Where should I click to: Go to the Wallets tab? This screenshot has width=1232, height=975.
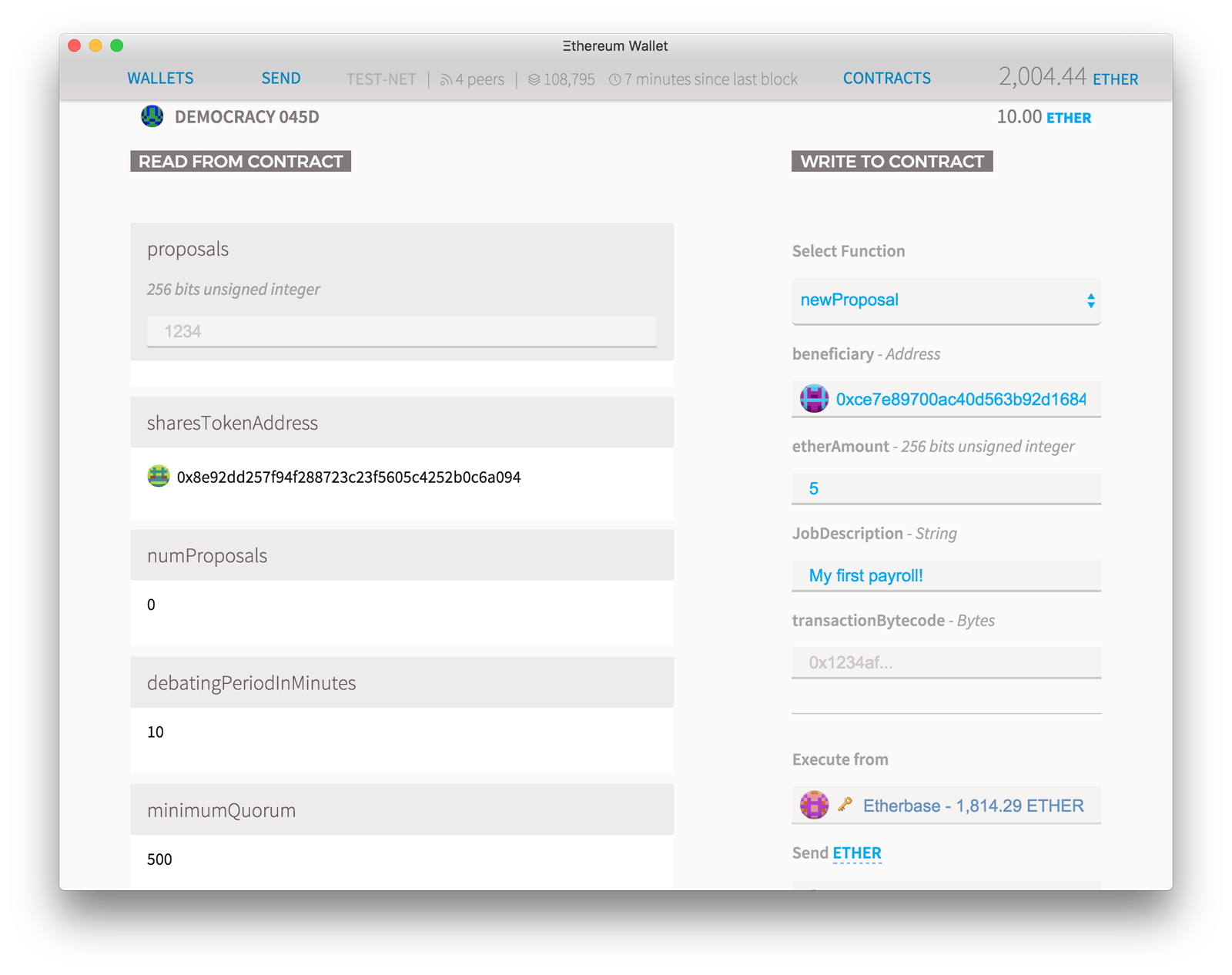pos(160,79)
